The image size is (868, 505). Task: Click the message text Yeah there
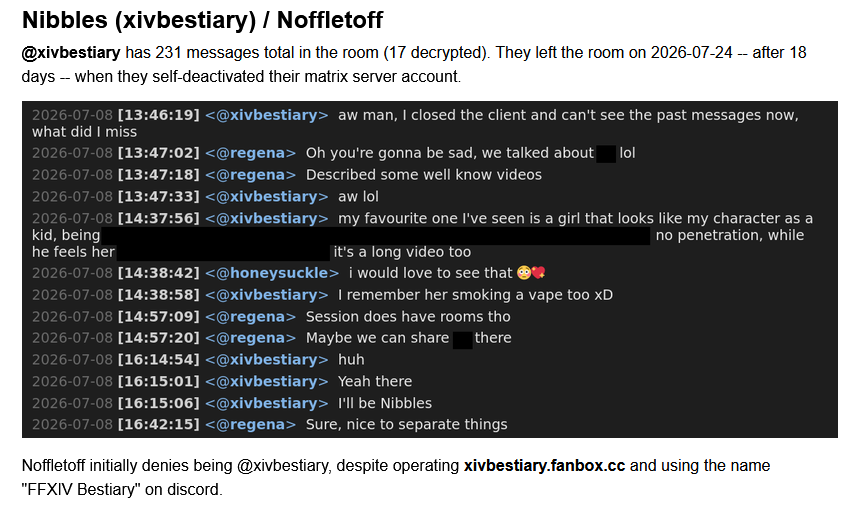pyautogui.click(x=375, y=382)
